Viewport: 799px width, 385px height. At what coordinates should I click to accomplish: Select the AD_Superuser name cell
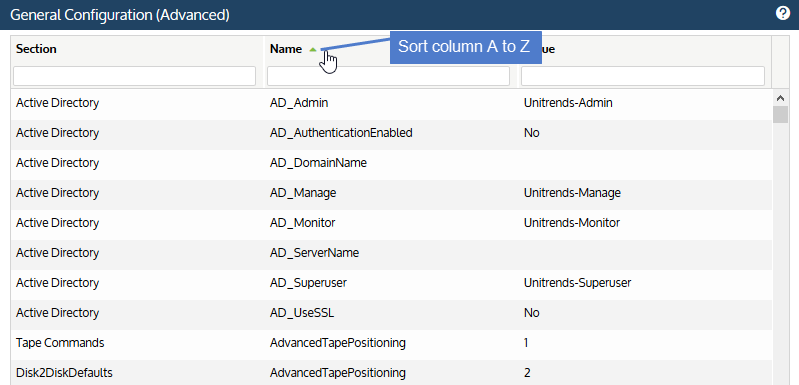pyautogui.click(x=308, y=283)
